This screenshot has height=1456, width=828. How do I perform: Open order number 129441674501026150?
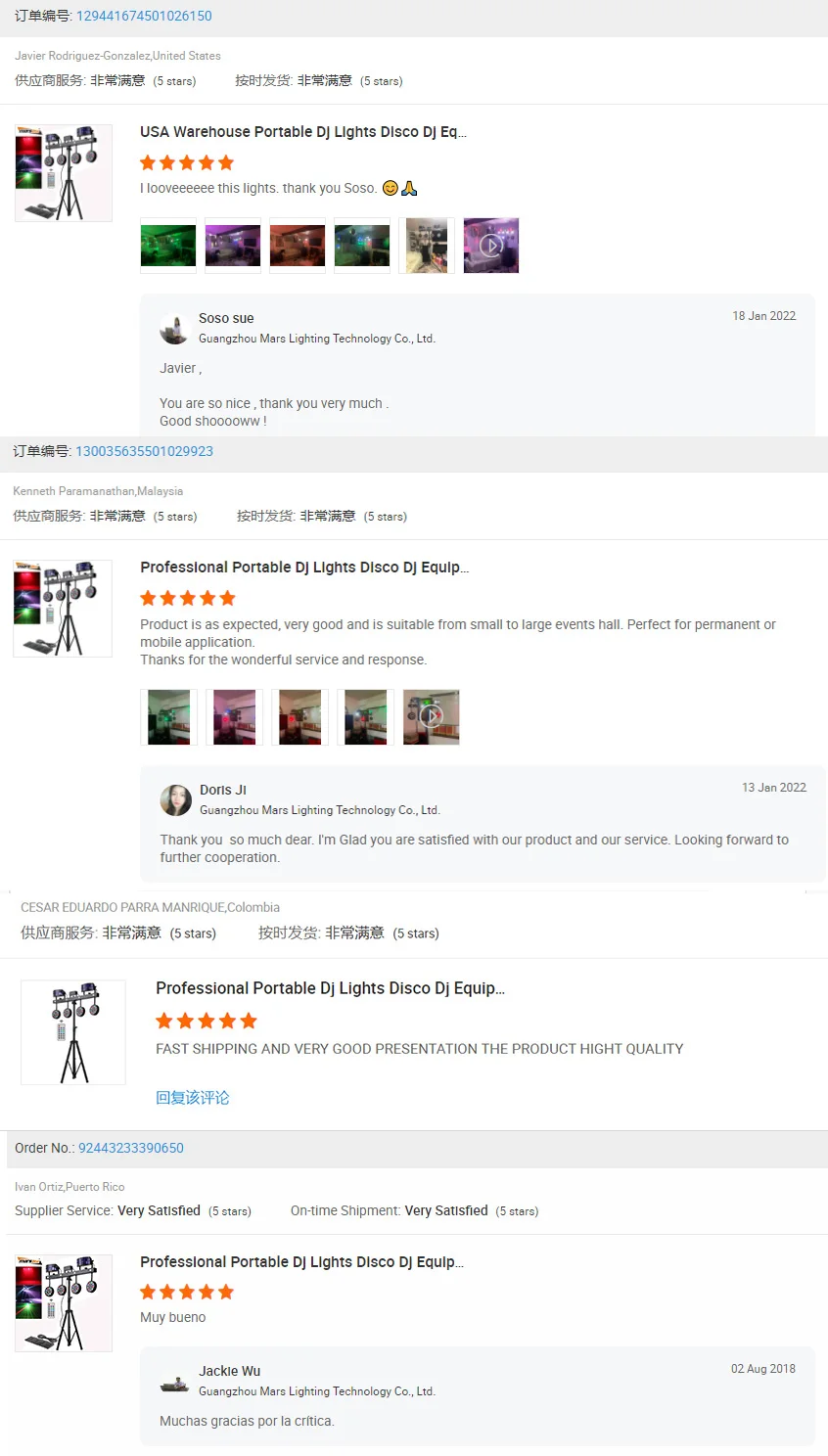144,16
